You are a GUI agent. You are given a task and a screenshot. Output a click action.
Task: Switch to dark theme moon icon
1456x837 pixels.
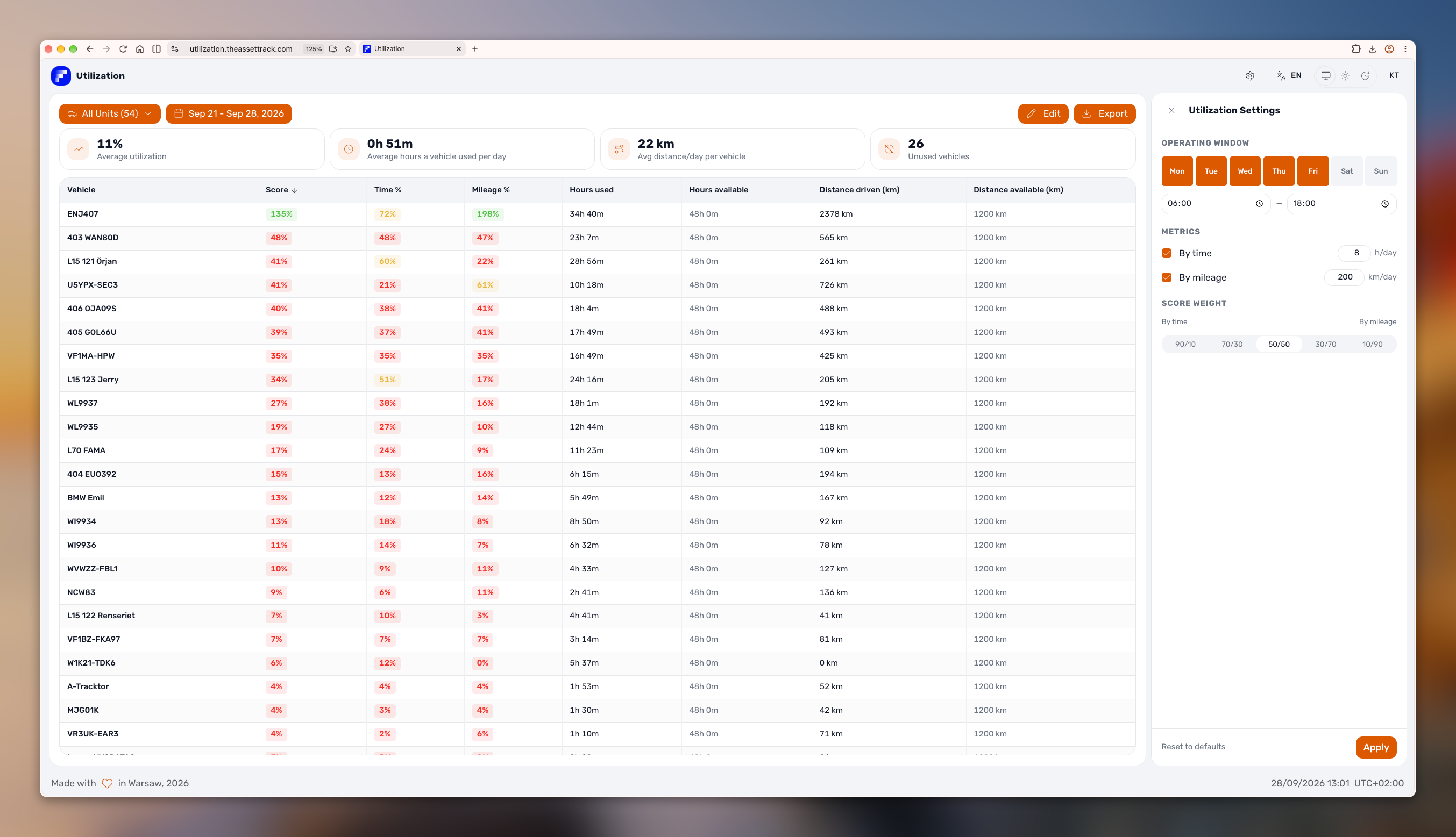1365,76
